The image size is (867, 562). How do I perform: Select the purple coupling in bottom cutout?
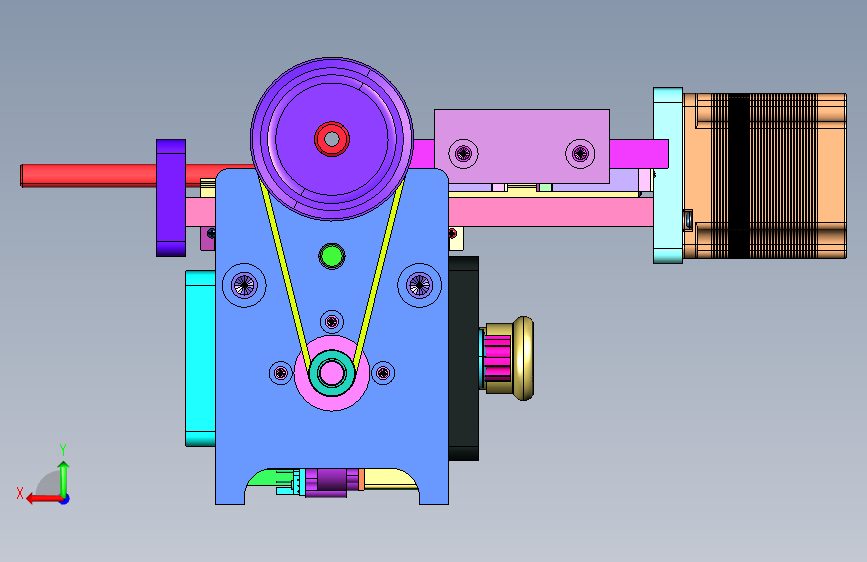coord(331,482)
